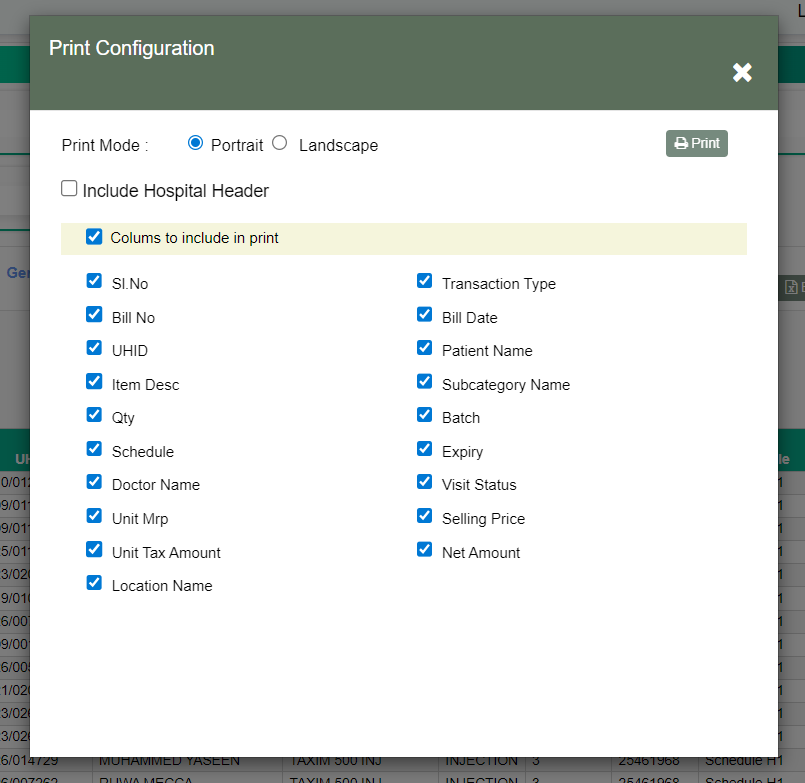Uncheck the Transaction Type column
Screen dimensions: 805x783
(x=425, y=280)
